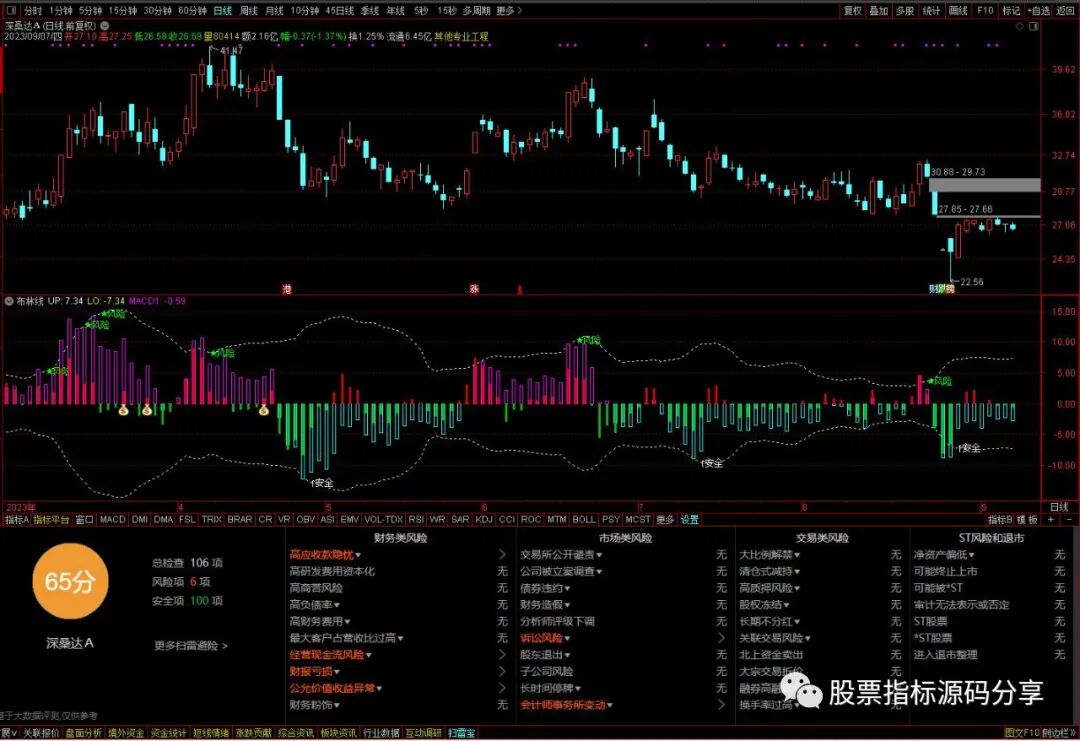Toggle TRIX indicator
1080x741 pixels.
211,519
